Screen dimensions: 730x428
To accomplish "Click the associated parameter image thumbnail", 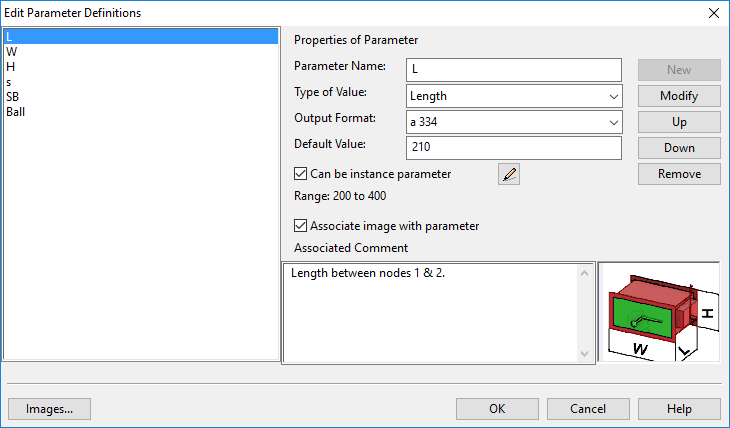I will tap(658, 312).
